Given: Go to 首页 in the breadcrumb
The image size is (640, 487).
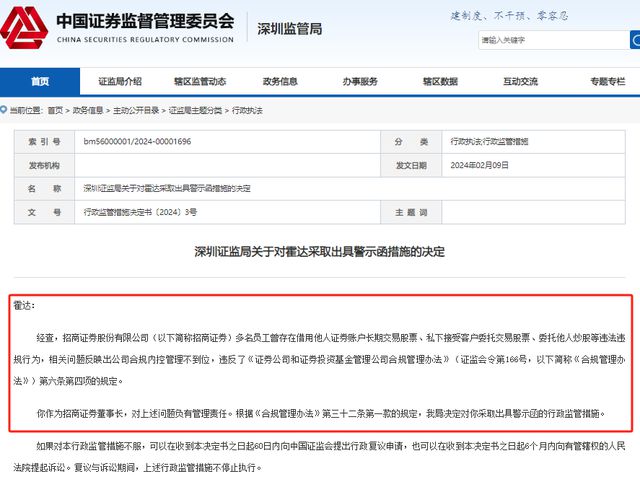Looking at the screenshot, I should point(55,110).
